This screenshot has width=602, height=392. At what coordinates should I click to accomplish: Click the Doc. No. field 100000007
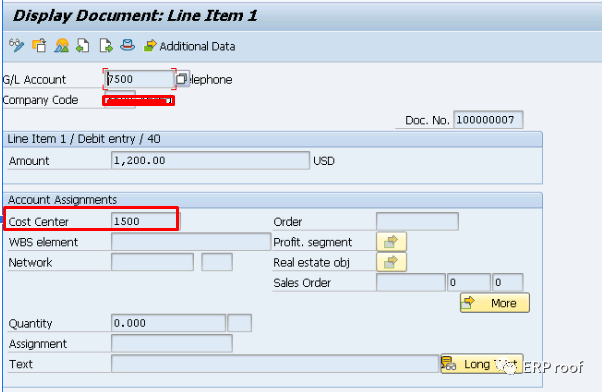tap(488, 120)
